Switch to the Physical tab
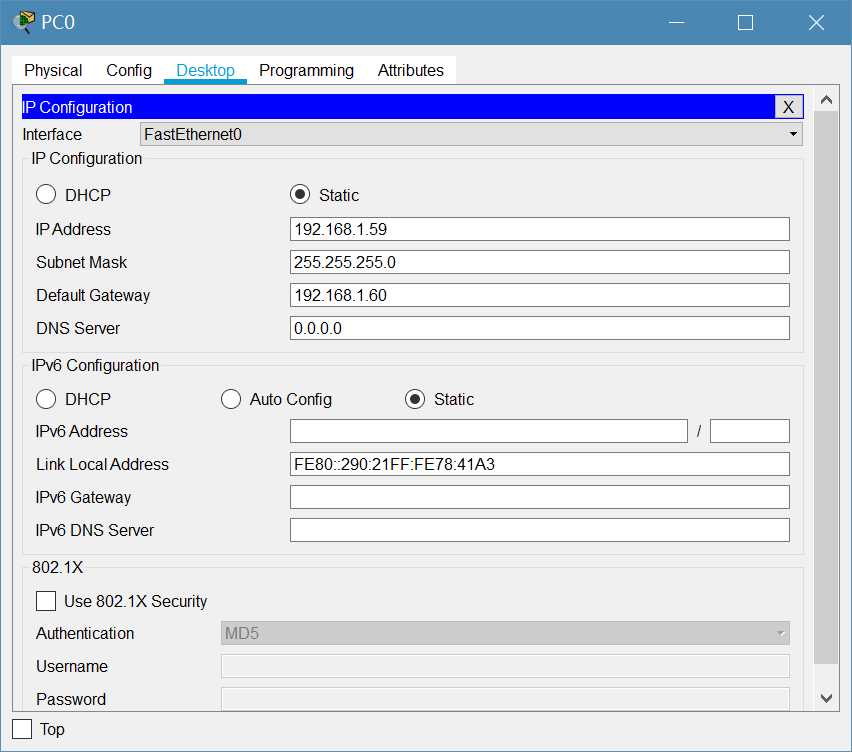This screenshot has width=852, height=752. [x=53, y=70]
